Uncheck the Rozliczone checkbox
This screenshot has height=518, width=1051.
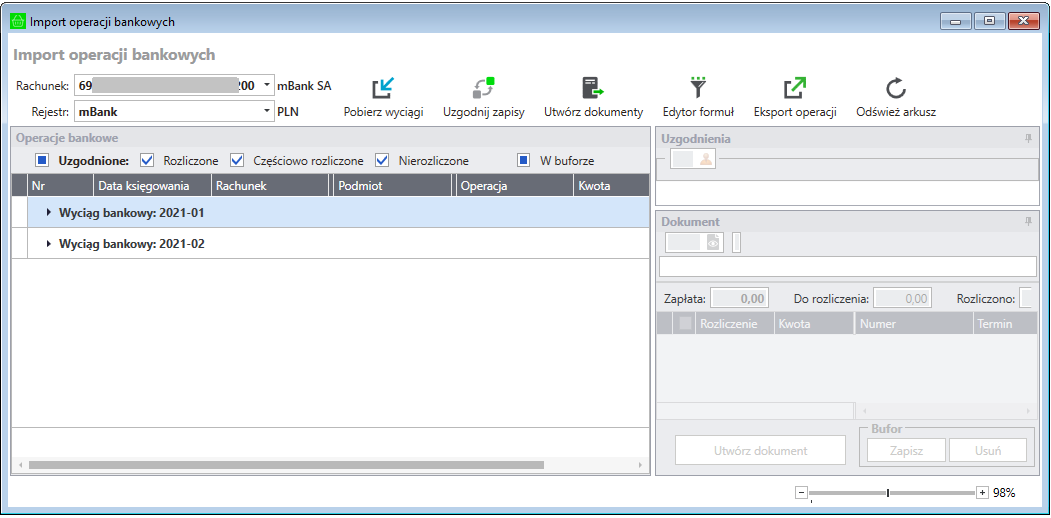[147, 160]
